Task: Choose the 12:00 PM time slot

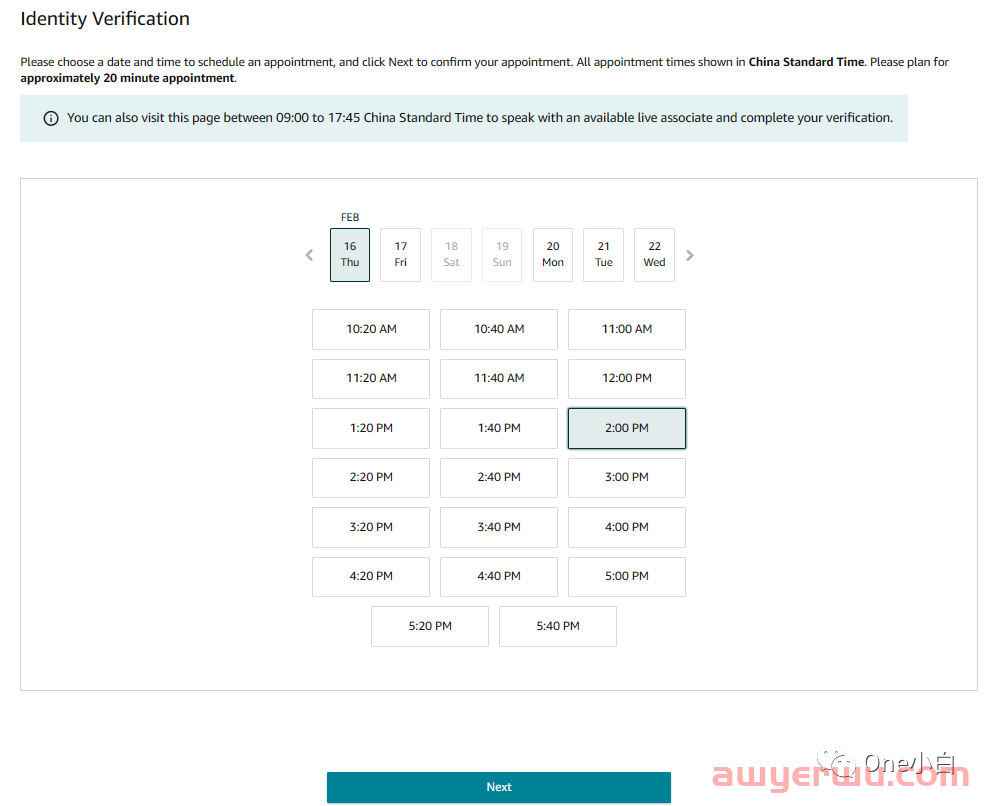Action: pyautogui.click(x=627, y=379)
